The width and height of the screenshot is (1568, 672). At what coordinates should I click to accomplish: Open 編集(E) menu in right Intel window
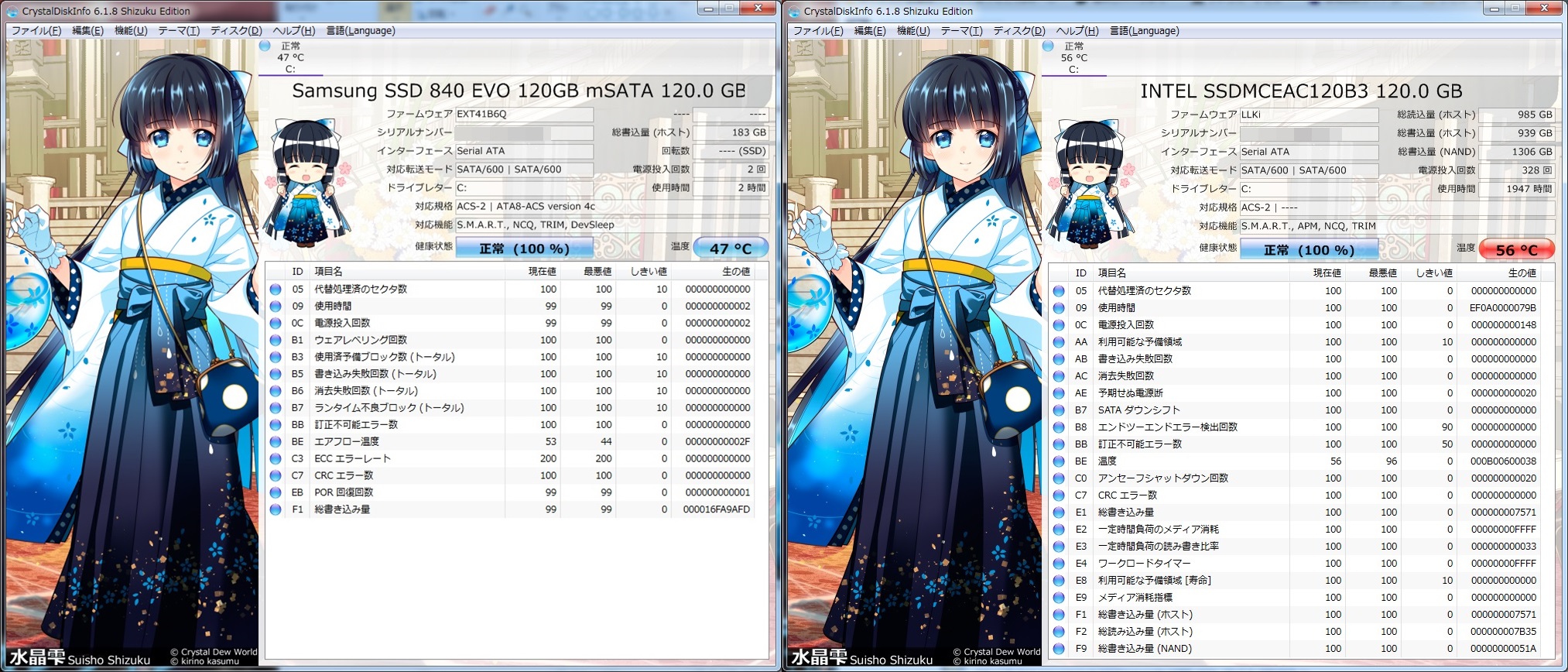(x=870, y=31)
